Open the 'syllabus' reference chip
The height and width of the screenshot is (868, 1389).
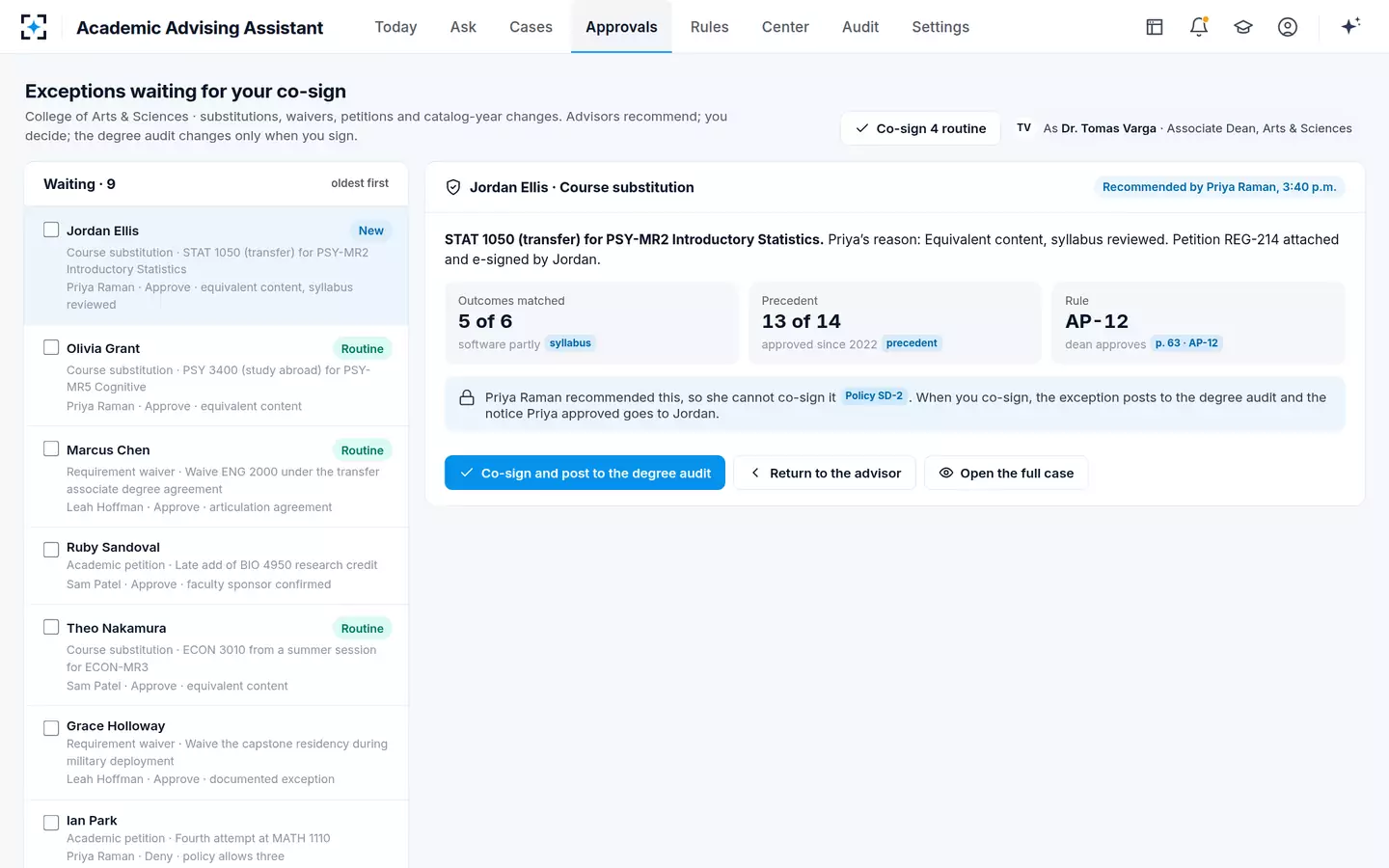click(x=570, y=343)
